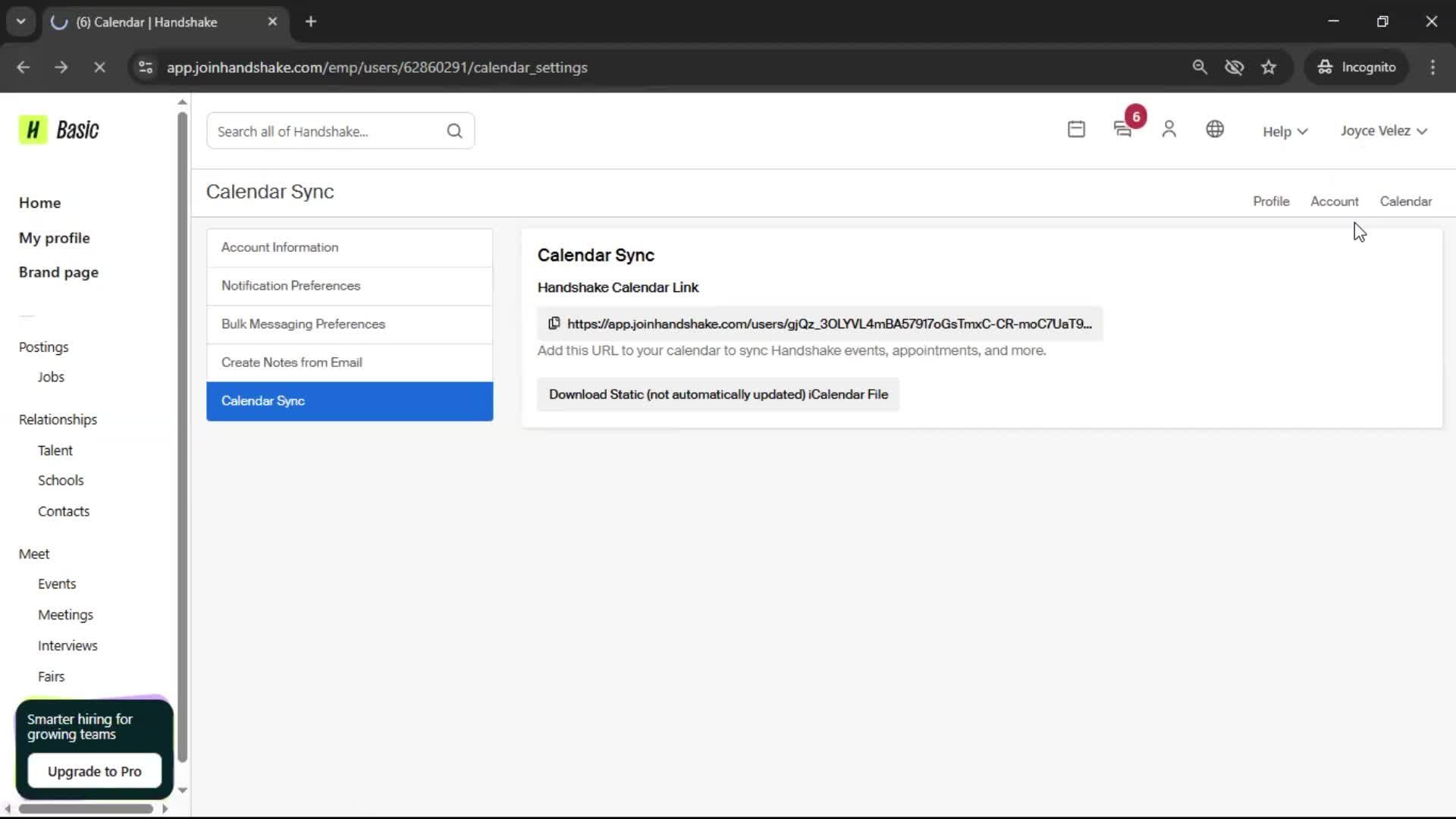Click Upgrade to Pro button
Screen dimensions: 1456x819
(95, 771)
